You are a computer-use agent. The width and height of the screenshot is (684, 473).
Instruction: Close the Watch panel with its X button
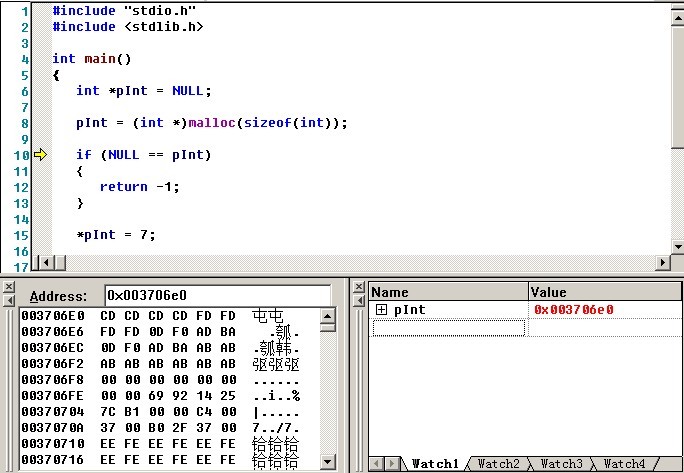(x=358, y=287)
